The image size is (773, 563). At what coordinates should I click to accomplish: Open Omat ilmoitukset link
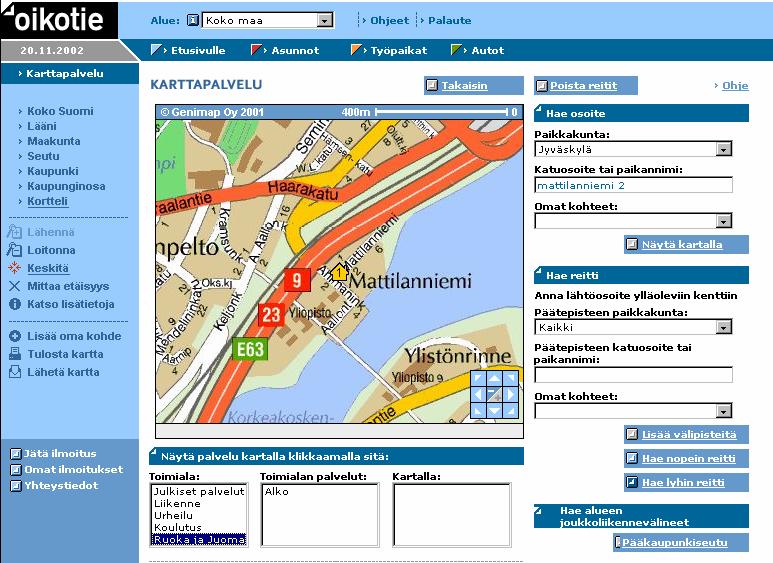tap(74, 469)
